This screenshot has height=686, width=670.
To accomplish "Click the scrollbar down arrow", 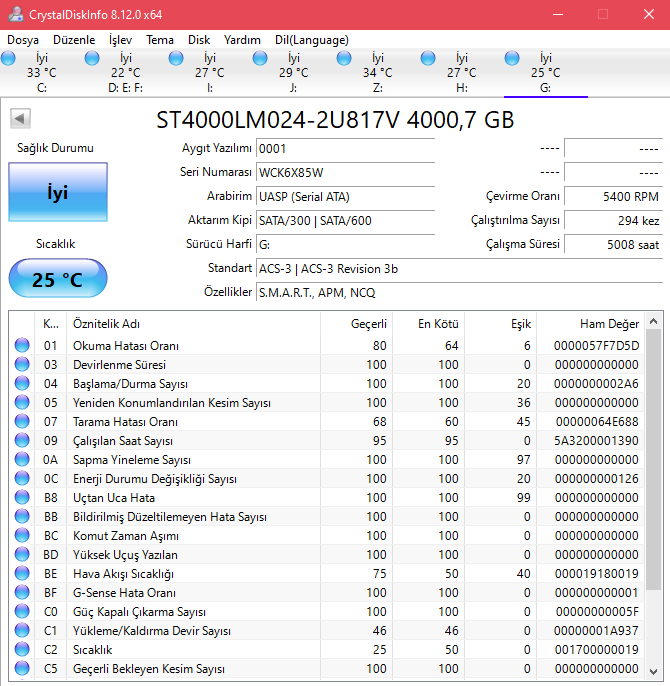I will (653, 671).
